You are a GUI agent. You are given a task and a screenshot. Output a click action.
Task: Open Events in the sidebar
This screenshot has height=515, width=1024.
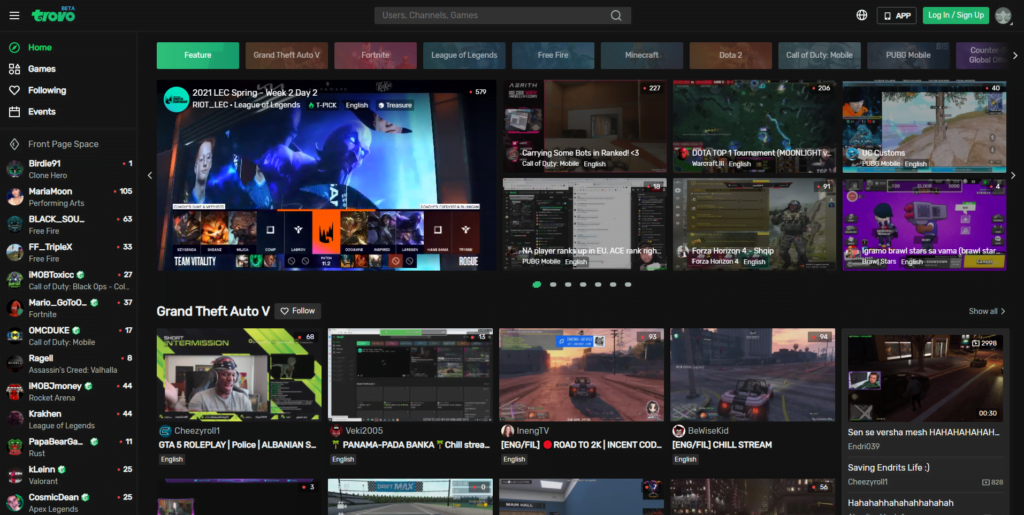click(41, 112)
